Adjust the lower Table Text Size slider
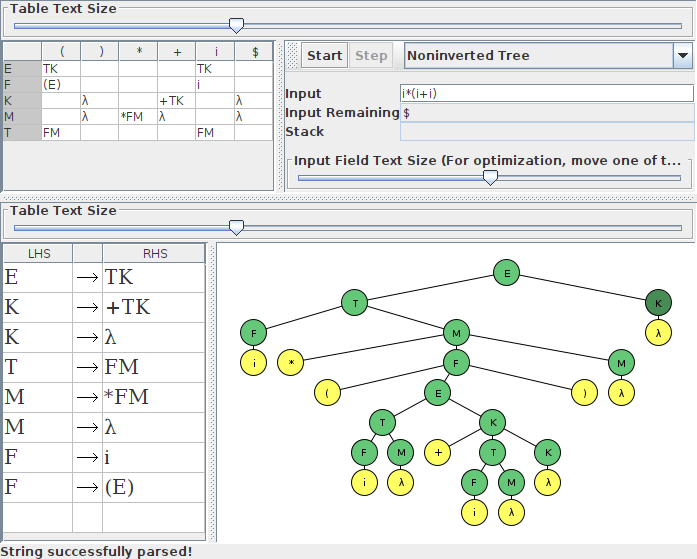Image resolution: width=697 pixels, height=559 pixels. (x=236, y=228)
